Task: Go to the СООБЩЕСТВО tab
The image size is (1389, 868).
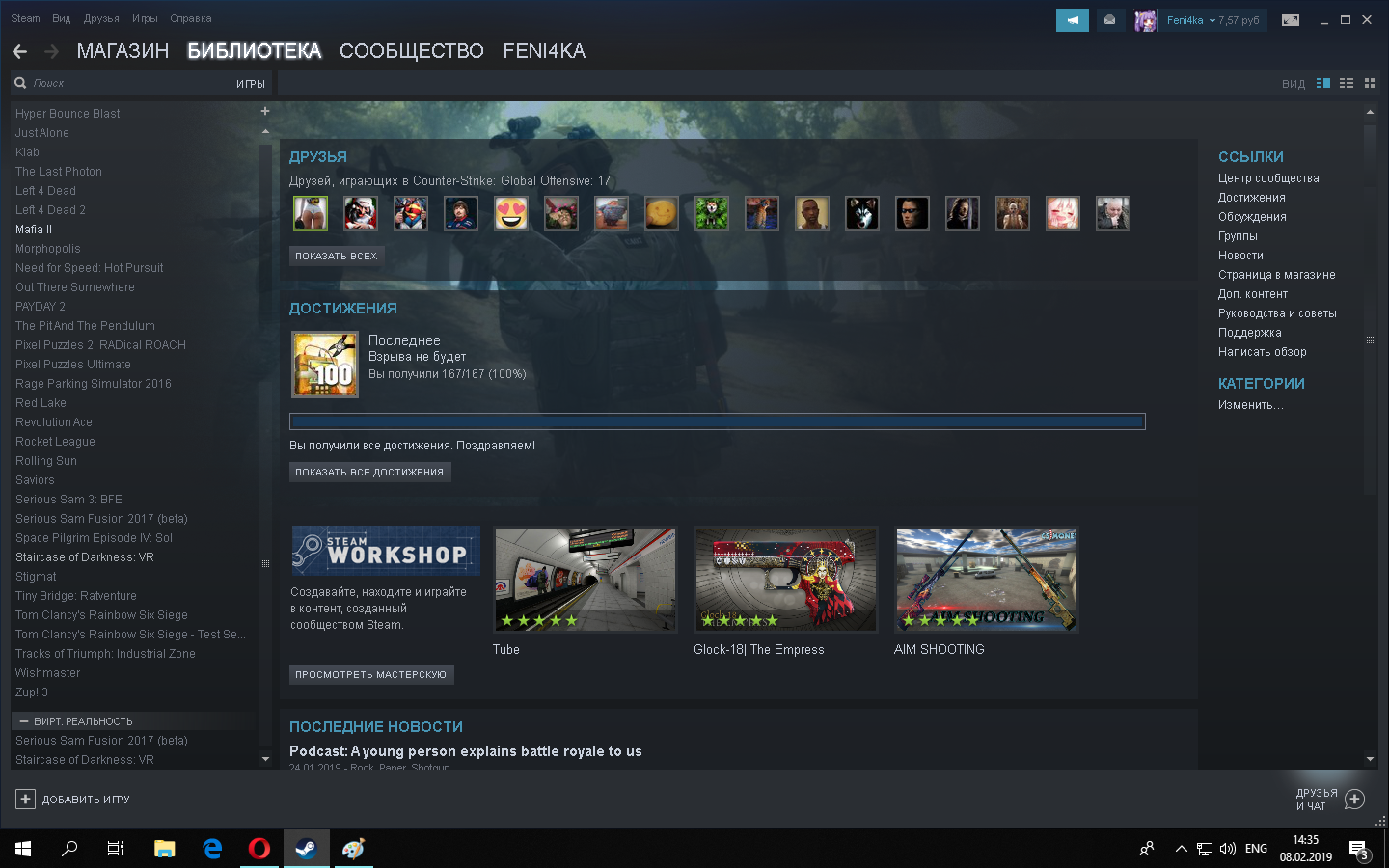Action: click(412, 51)
